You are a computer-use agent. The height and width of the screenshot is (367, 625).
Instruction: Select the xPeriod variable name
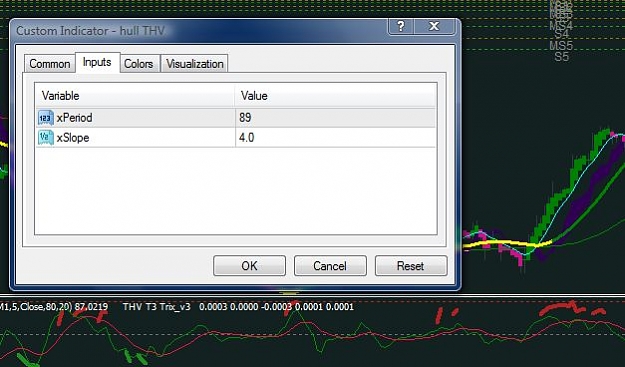point(75,118)
